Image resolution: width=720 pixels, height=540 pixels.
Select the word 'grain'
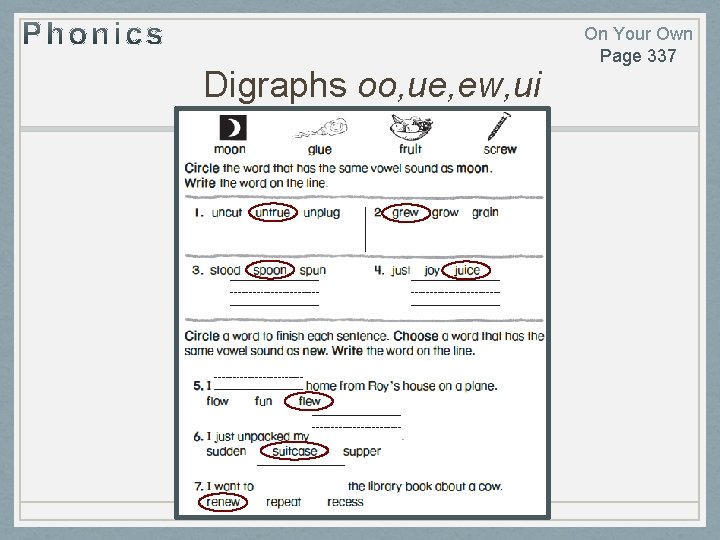485,213
